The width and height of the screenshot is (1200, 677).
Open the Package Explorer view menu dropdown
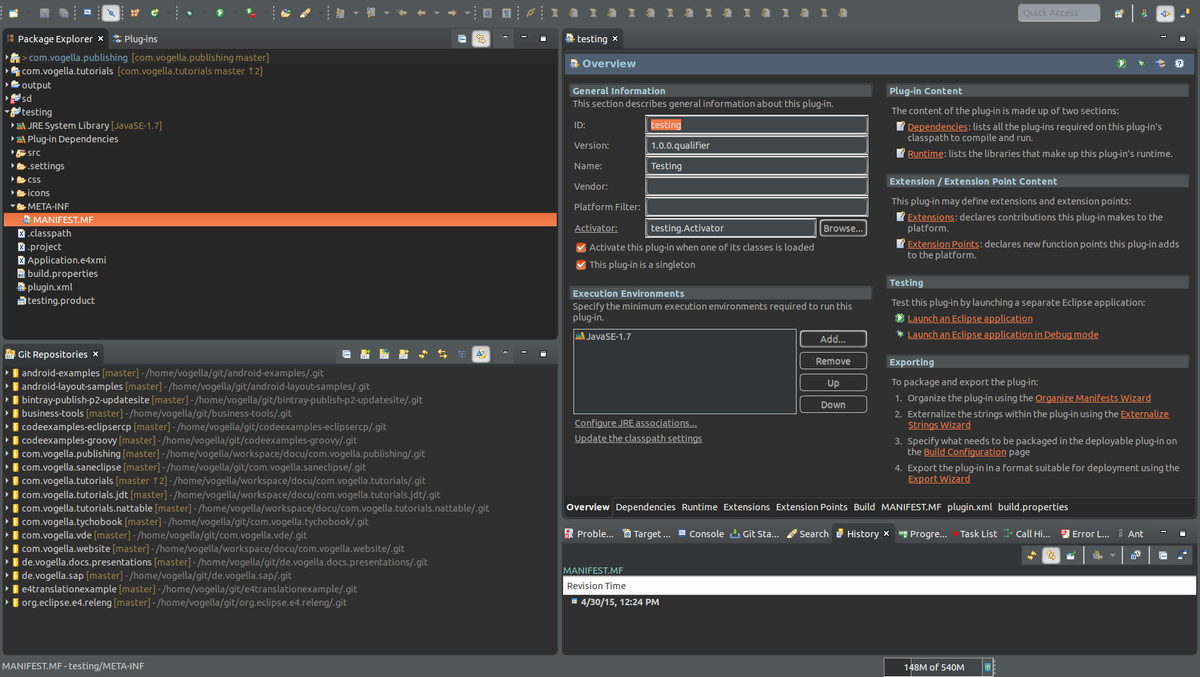tap(506, 38)
